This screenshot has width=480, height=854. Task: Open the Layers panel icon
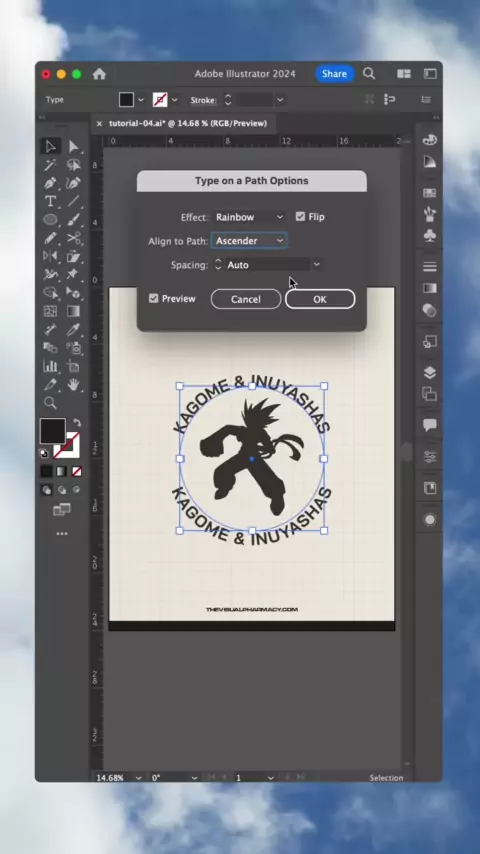(430, 373)
